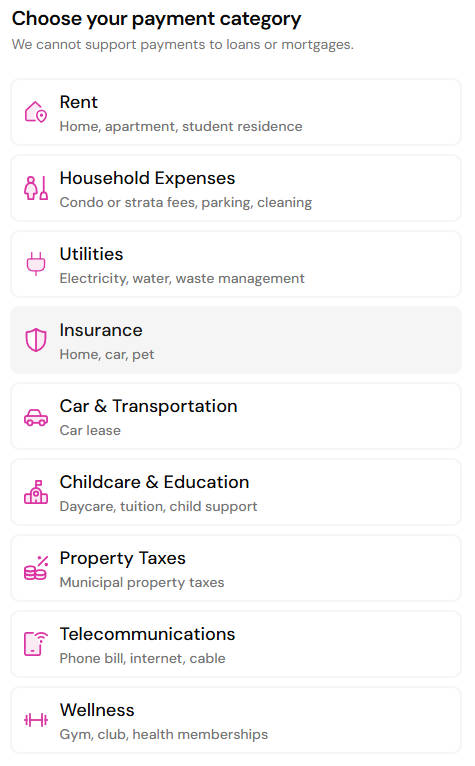Image resolution: width=475 pixels, height=766 pixels.
Task: Click 'Daycare, tuition, child support' description
Action: (158, 506)
